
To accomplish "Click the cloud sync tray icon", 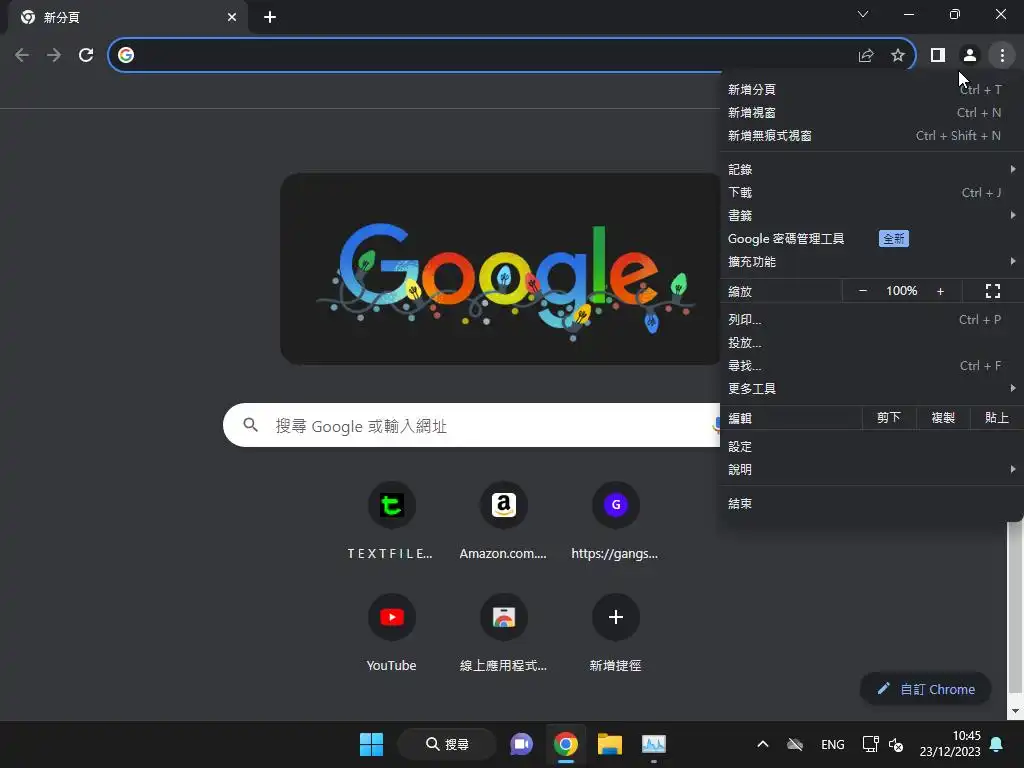I will [x=795, y=744].
